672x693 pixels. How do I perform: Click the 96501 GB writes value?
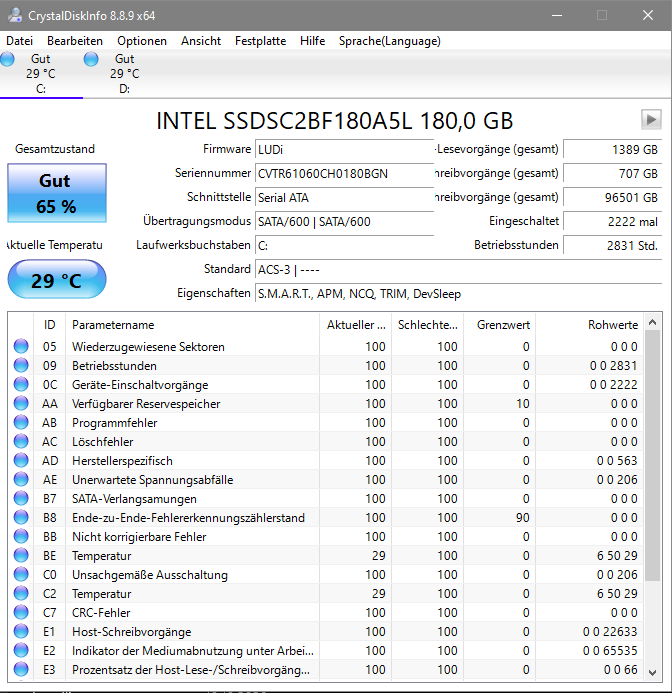tap(612, 198)
